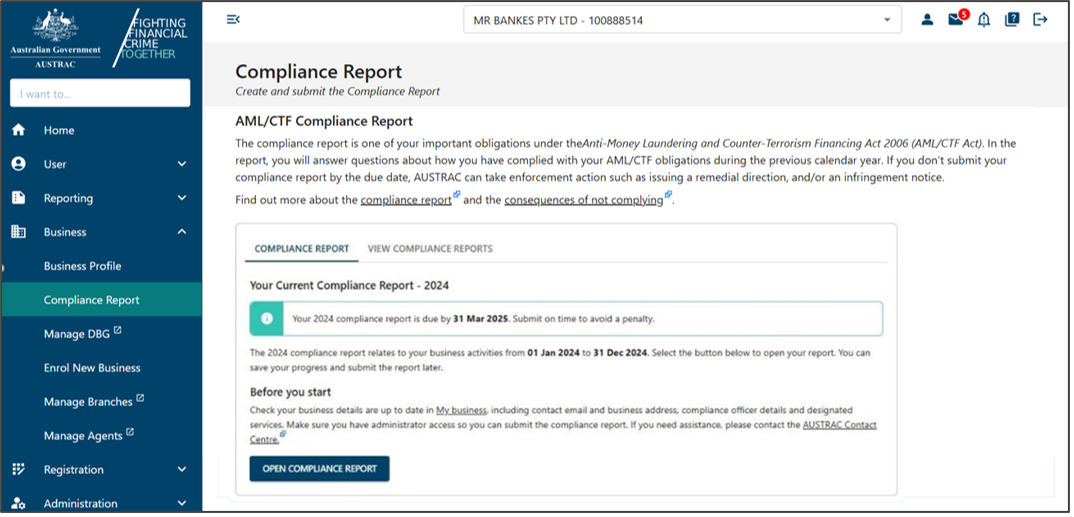Click external link icon next to Manage Branches

click(x=140, y=398)
